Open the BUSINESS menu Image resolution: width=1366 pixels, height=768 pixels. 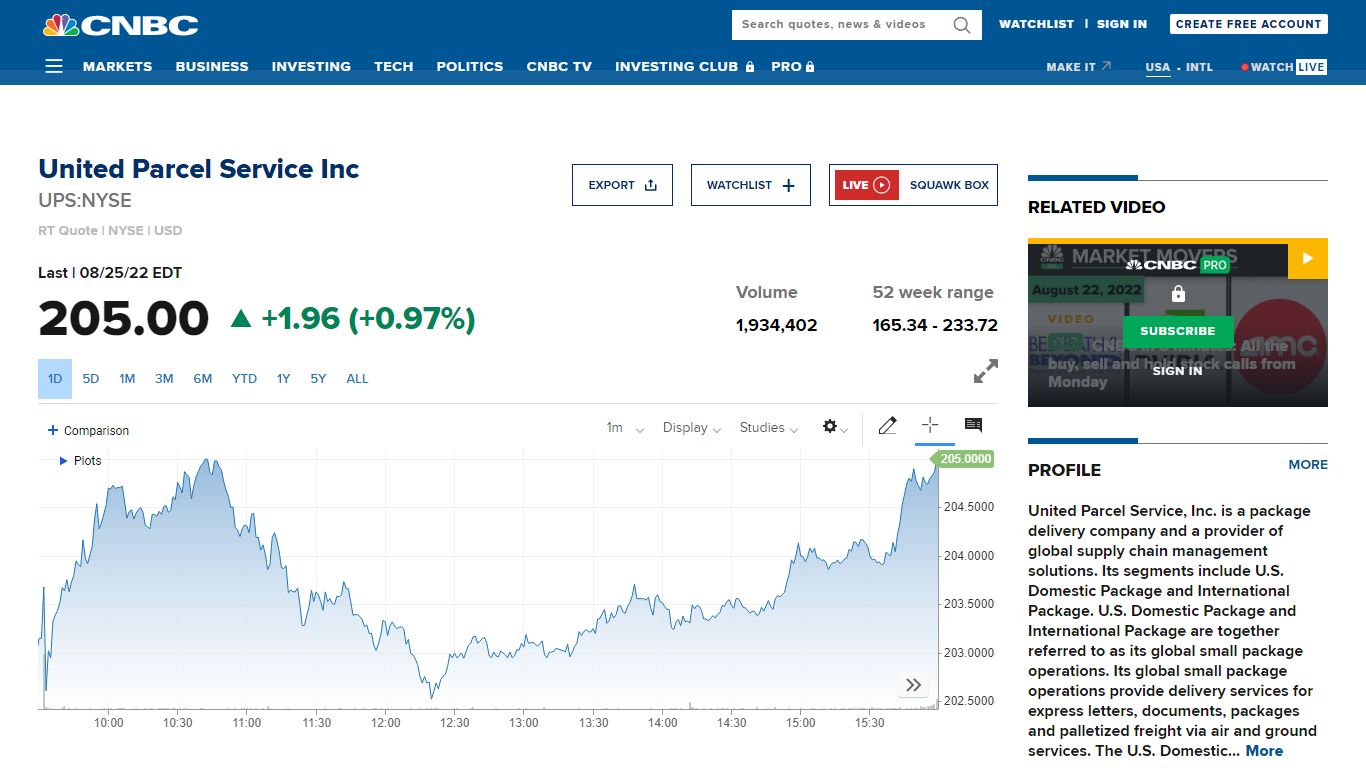pyautogui.click(x=212, y=67)
